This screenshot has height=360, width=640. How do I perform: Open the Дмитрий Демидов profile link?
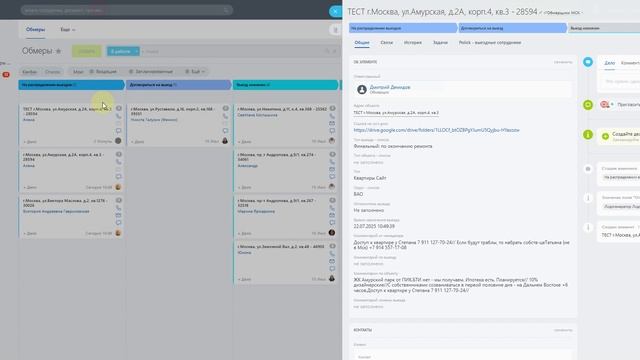coord(390,87)
